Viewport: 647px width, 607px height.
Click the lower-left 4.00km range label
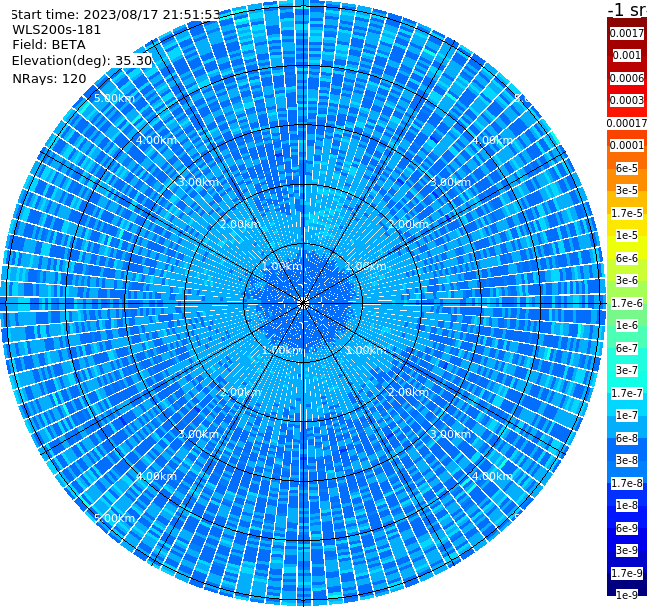tap(156, 476)
